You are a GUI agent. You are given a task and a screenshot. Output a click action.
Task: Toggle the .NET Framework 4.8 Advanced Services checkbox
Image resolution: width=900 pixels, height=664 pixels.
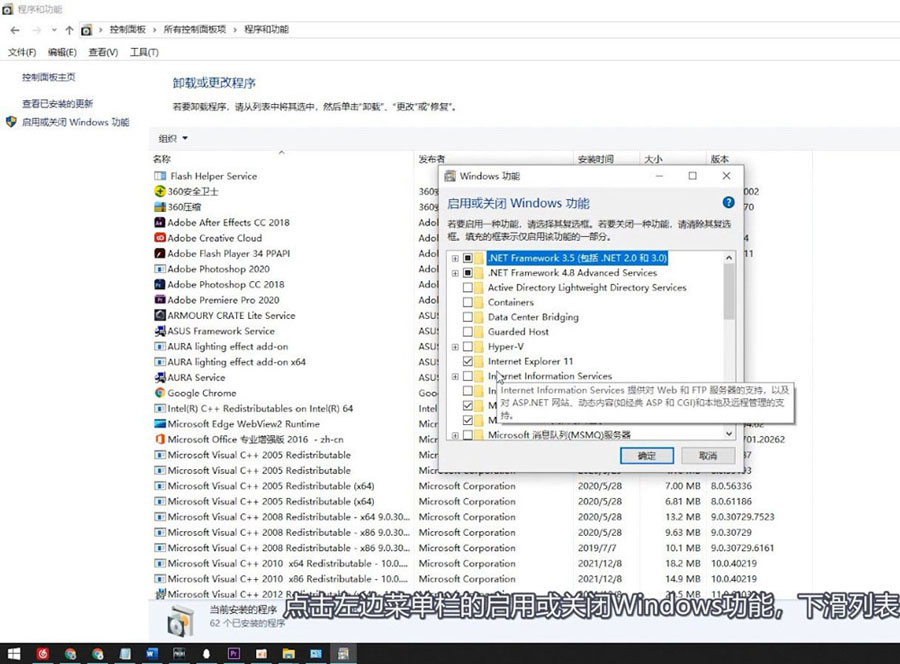(468, 273)
